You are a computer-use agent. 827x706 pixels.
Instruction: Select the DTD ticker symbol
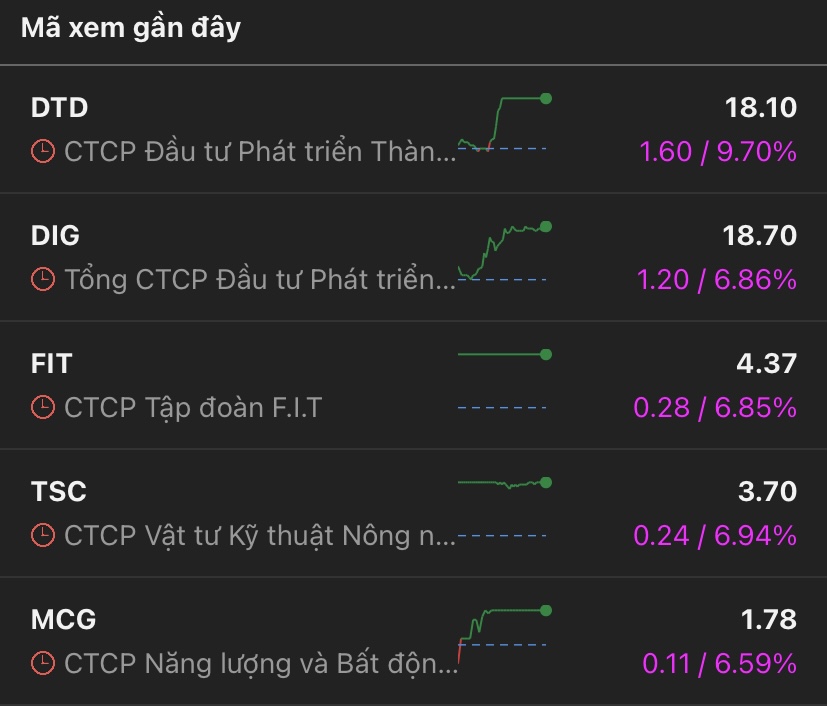[x=60, y=108]
